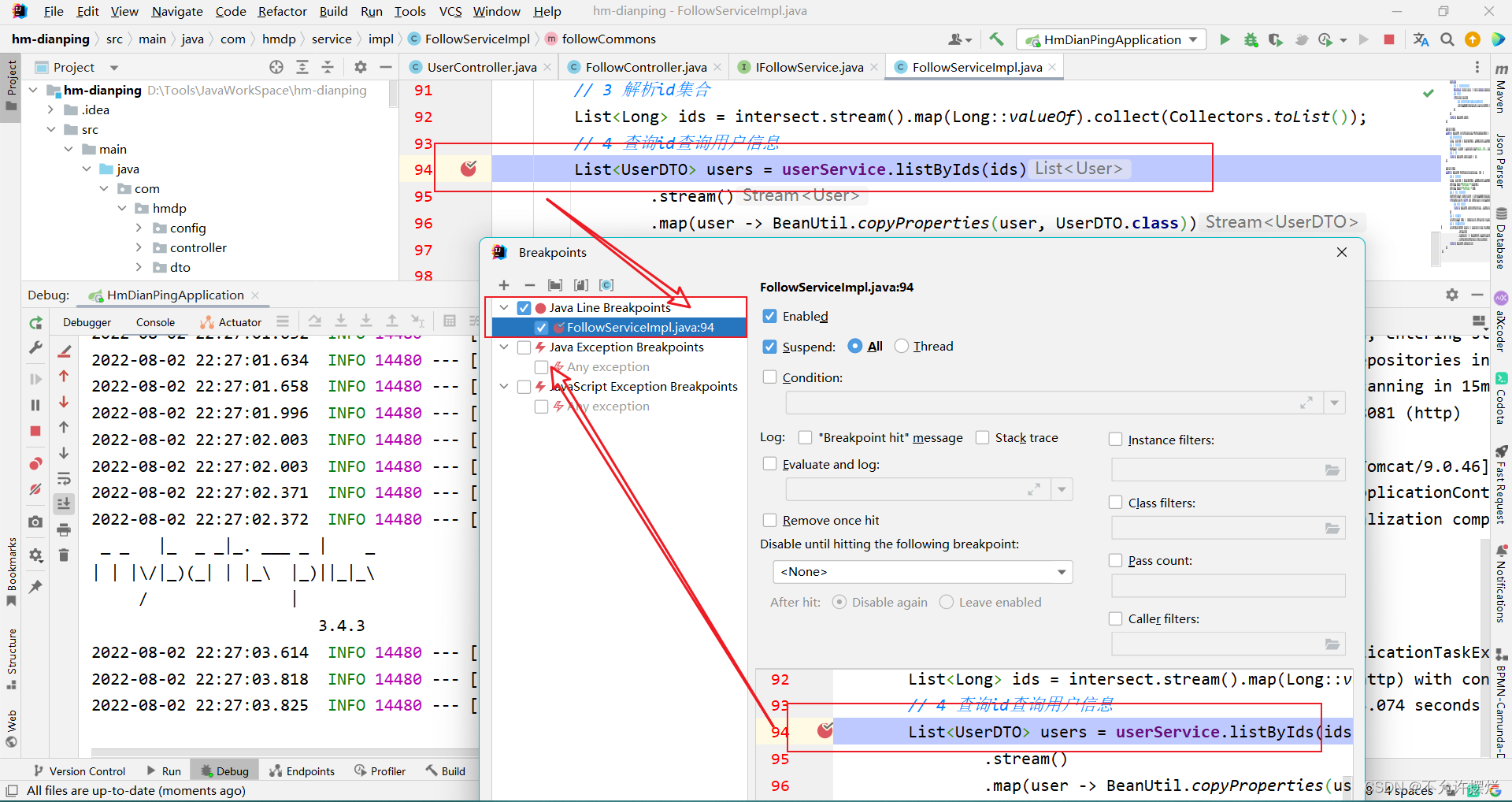Enable the Condition checkbox

click(770, 377)
